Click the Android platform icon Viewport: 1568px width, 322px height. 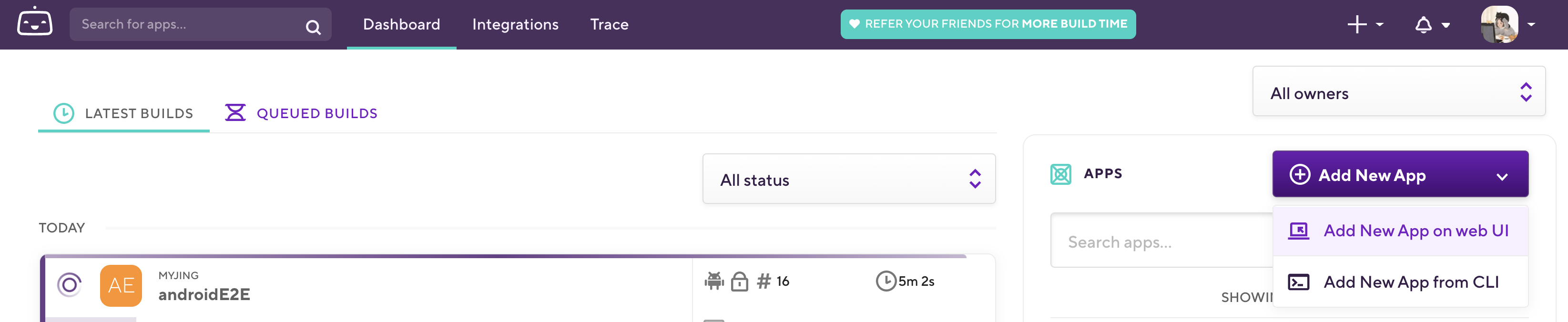click(x=714, y=281)
